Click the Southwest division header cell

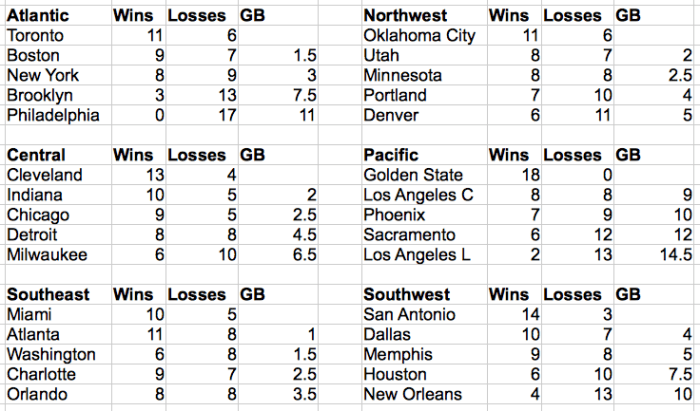407,295
